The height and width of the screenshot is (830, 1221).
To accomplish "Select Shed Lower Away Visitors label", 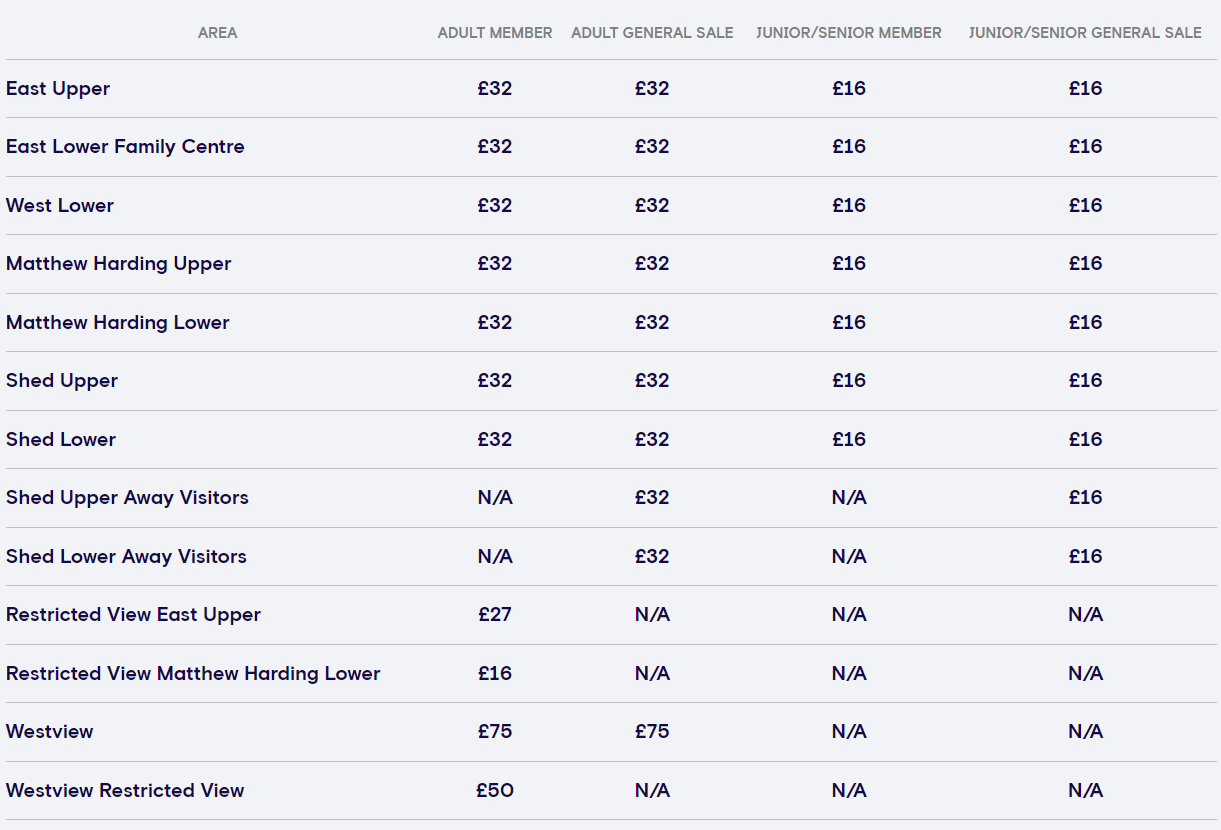I will tap(126, 557).
